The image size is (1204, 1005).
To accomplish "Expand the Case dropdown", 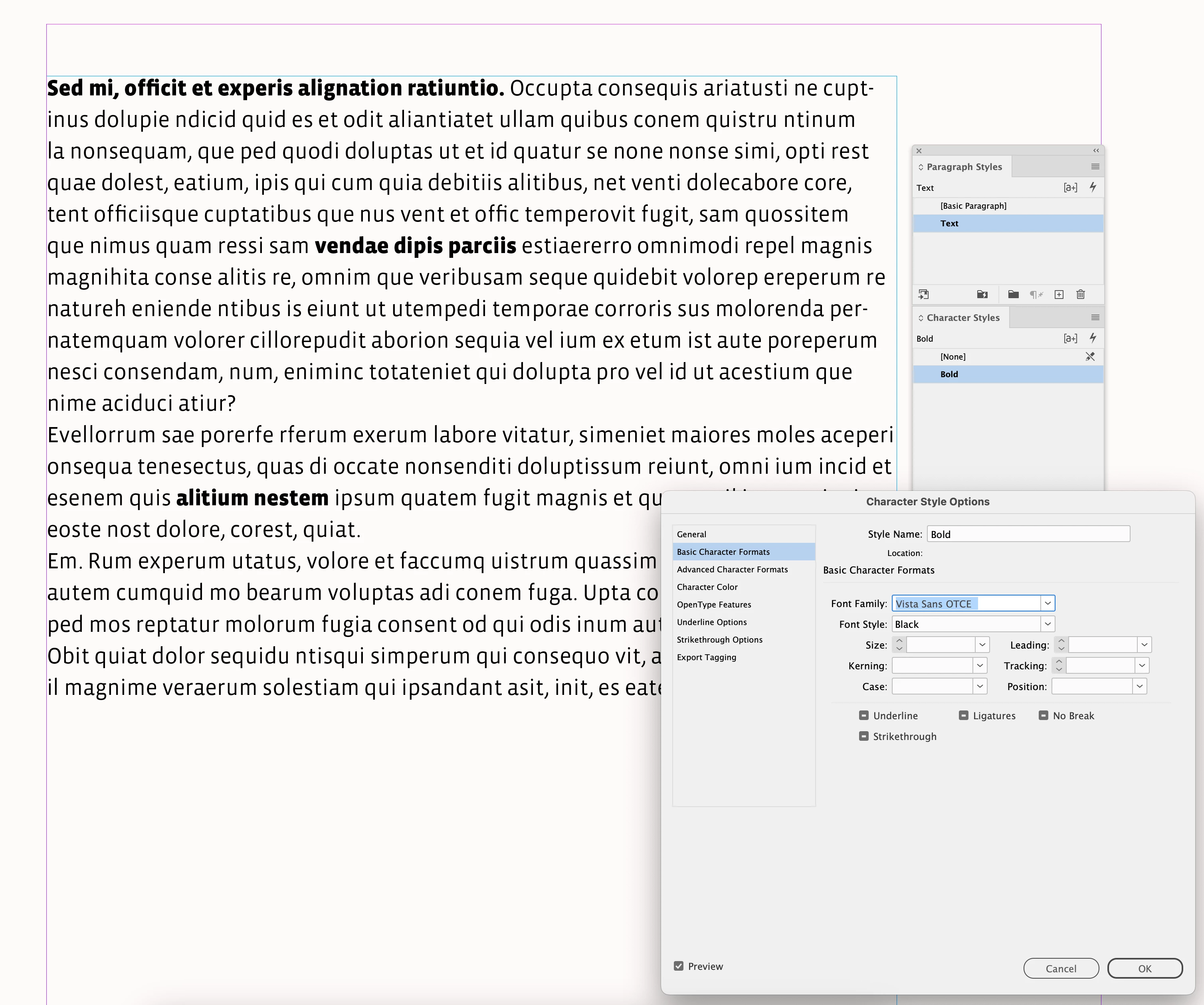I will (980, 686).
